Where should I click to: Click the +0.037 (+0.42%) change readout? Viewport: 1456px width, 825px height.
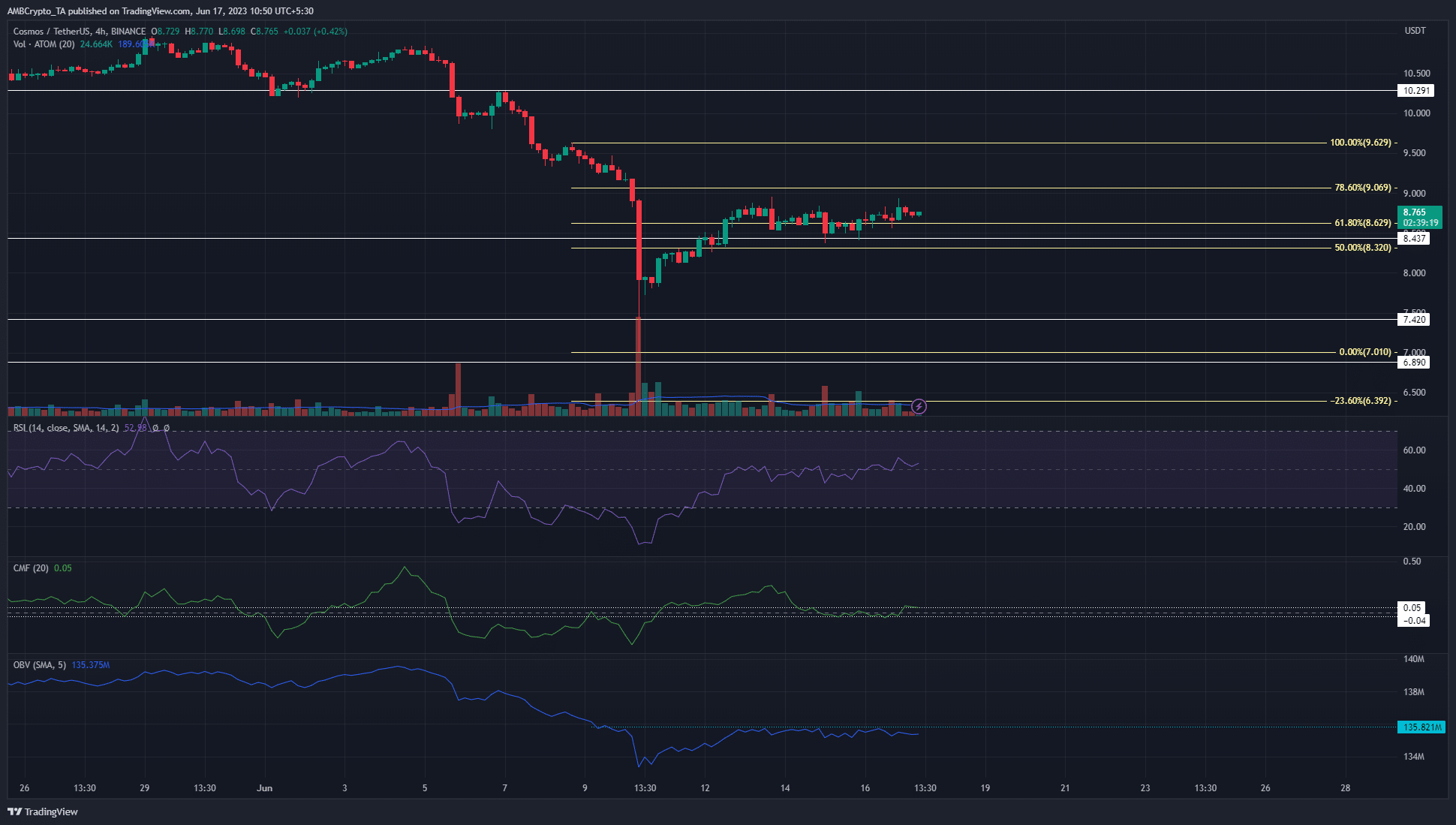coord(315,32)
